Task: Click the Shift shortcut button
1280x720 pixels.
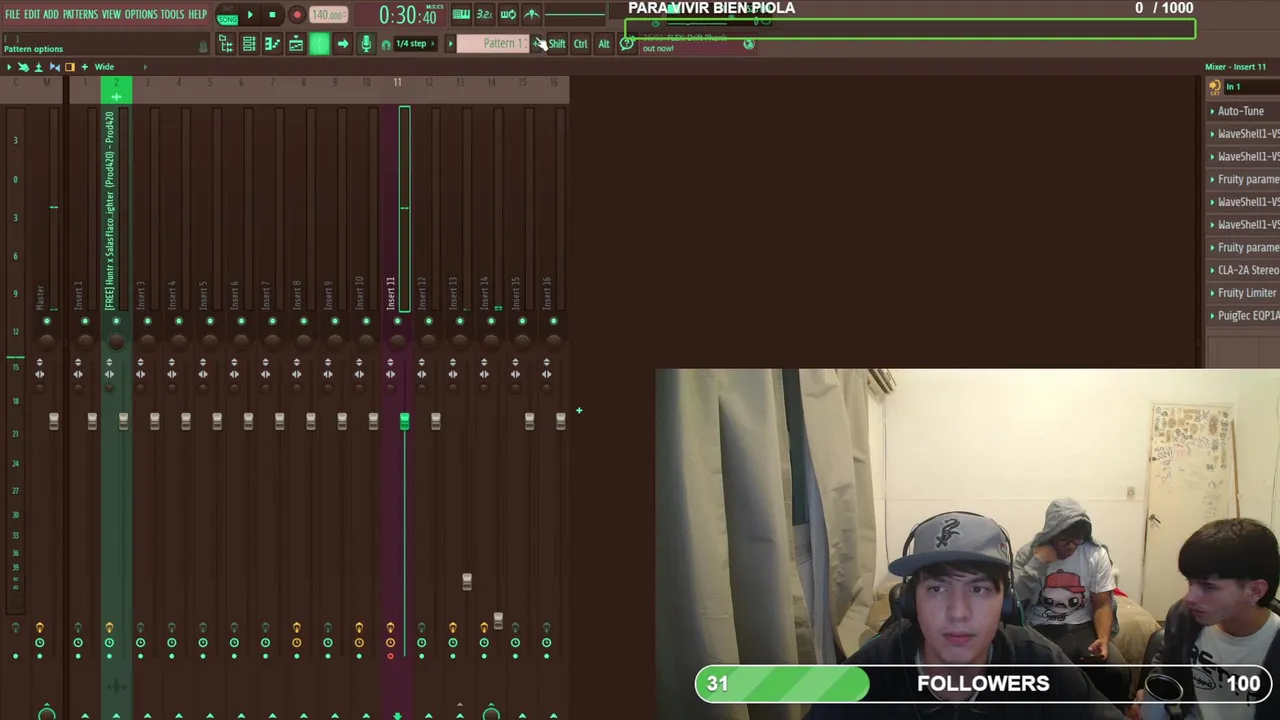Action: click(x=557, y=44)
